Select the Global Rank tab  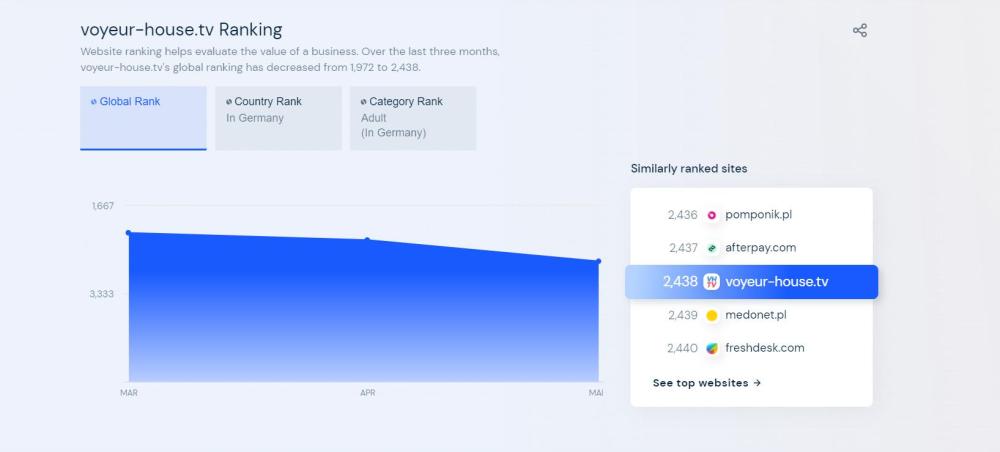coord(143,117)
